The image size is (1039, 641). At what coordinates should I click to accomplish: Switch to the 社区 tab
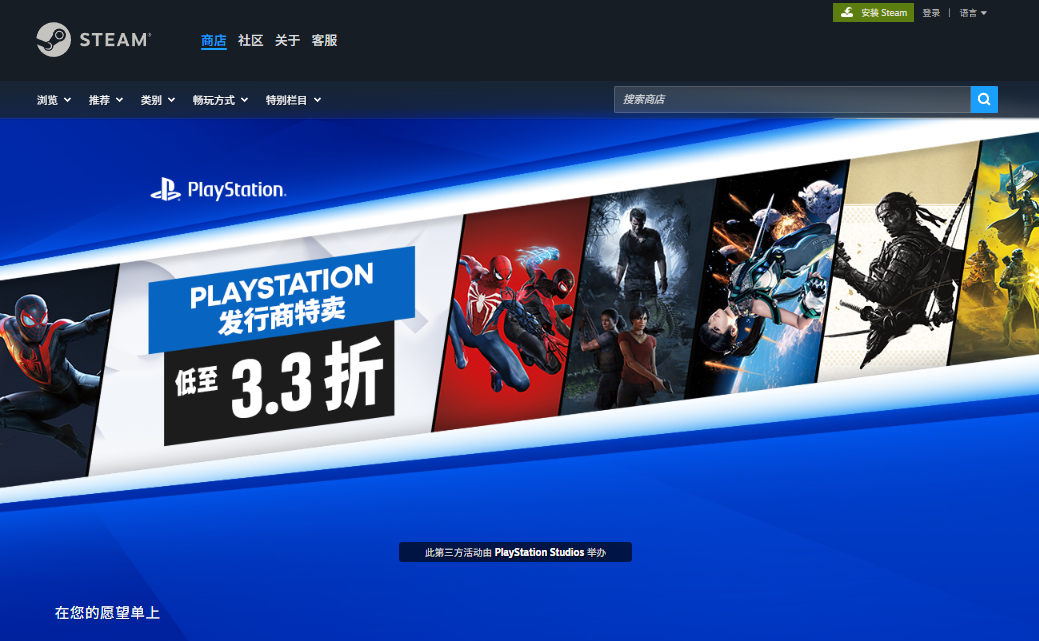point(249,40)
